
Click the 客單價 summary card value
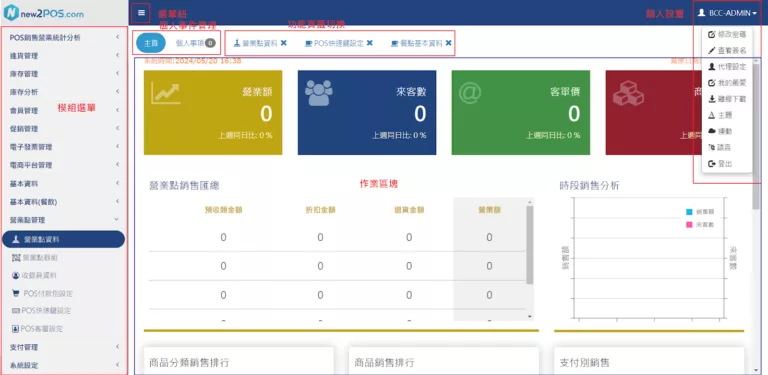click(x=574, y=114)
